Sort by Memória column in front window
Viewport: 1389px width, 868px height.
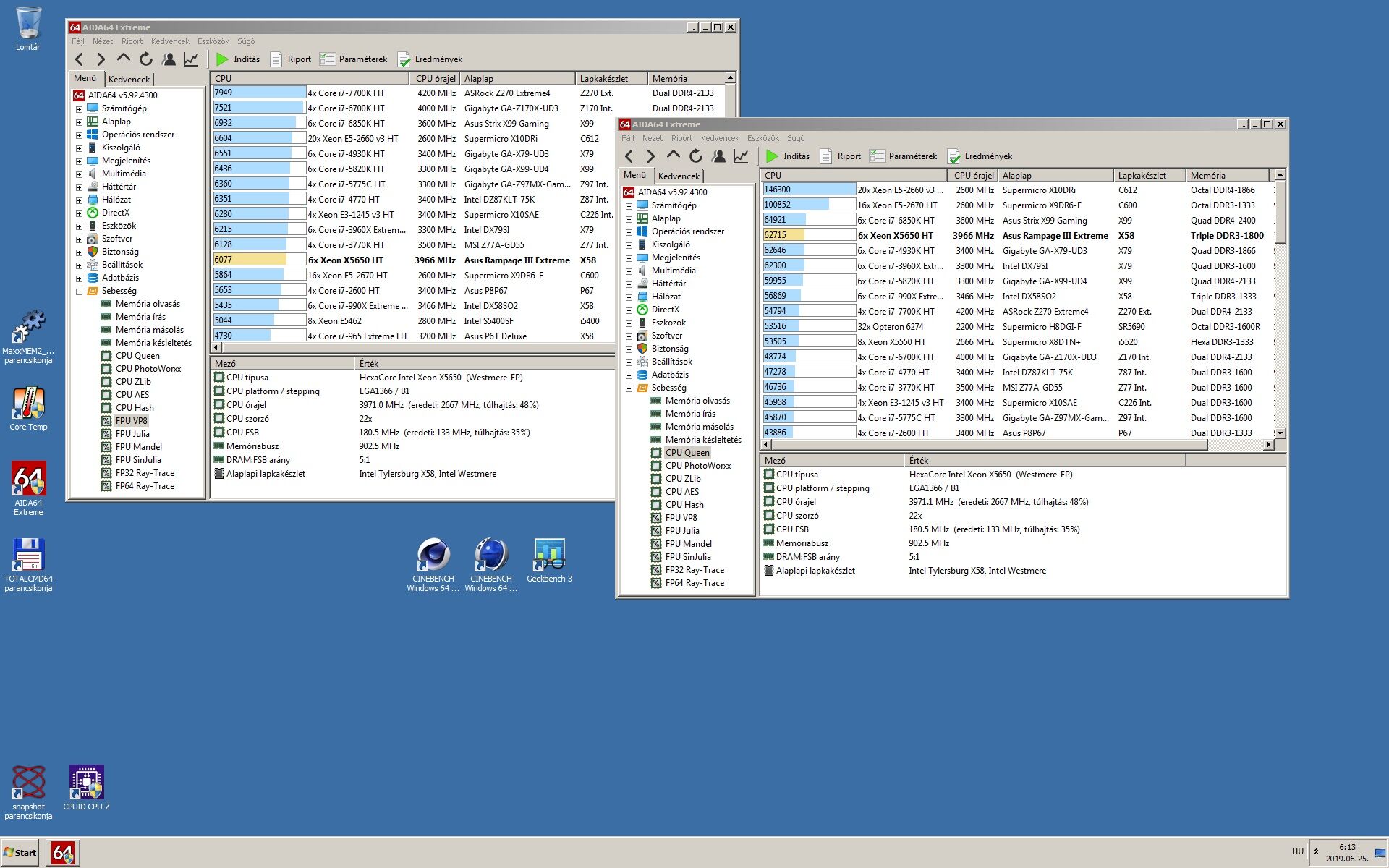1228,176
